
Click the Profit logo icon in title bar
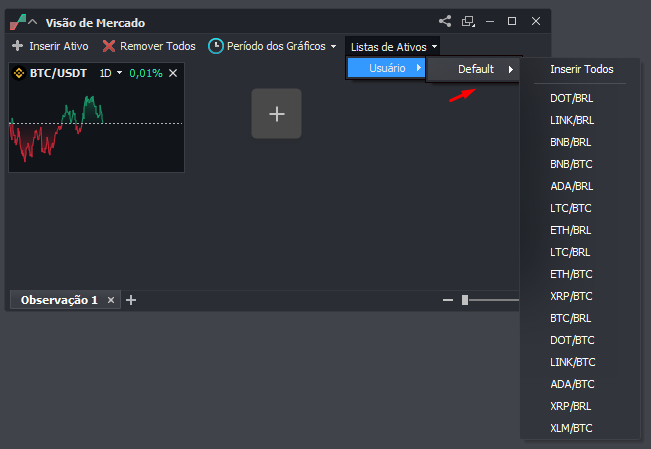[18, 22]
